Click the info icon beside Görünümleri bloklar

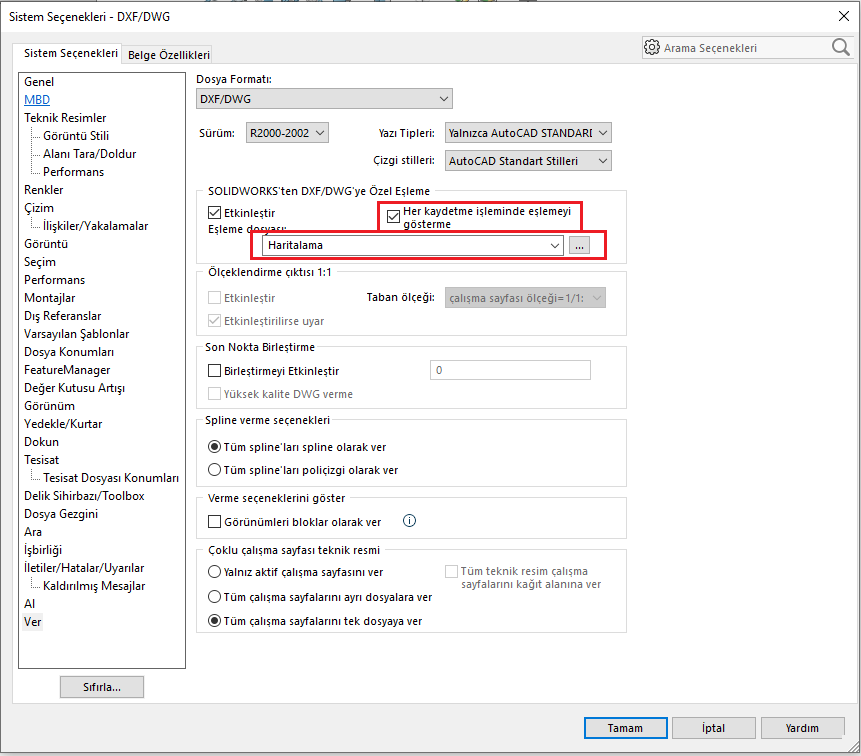[408, 521]
